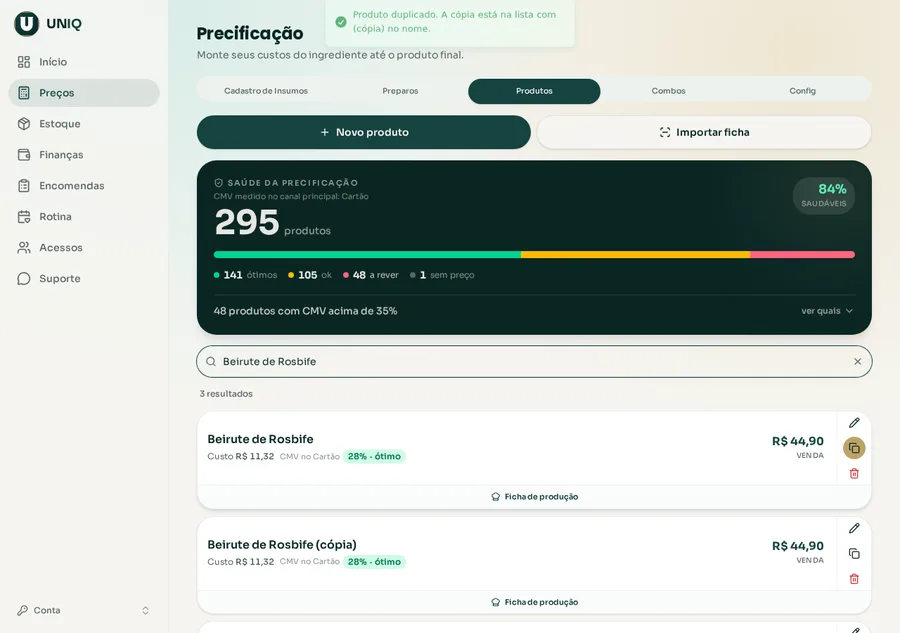Delete Beirute de Rosbife (cópia) via trash icon
This screenshot has width=900, height=633.
pos(854,578)
